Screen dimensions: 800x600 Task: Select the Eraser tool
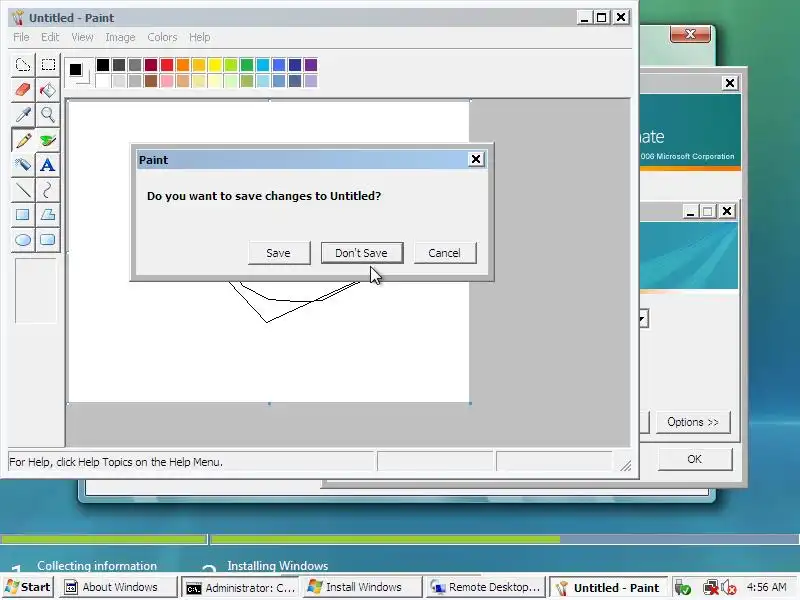click(23, 90)
